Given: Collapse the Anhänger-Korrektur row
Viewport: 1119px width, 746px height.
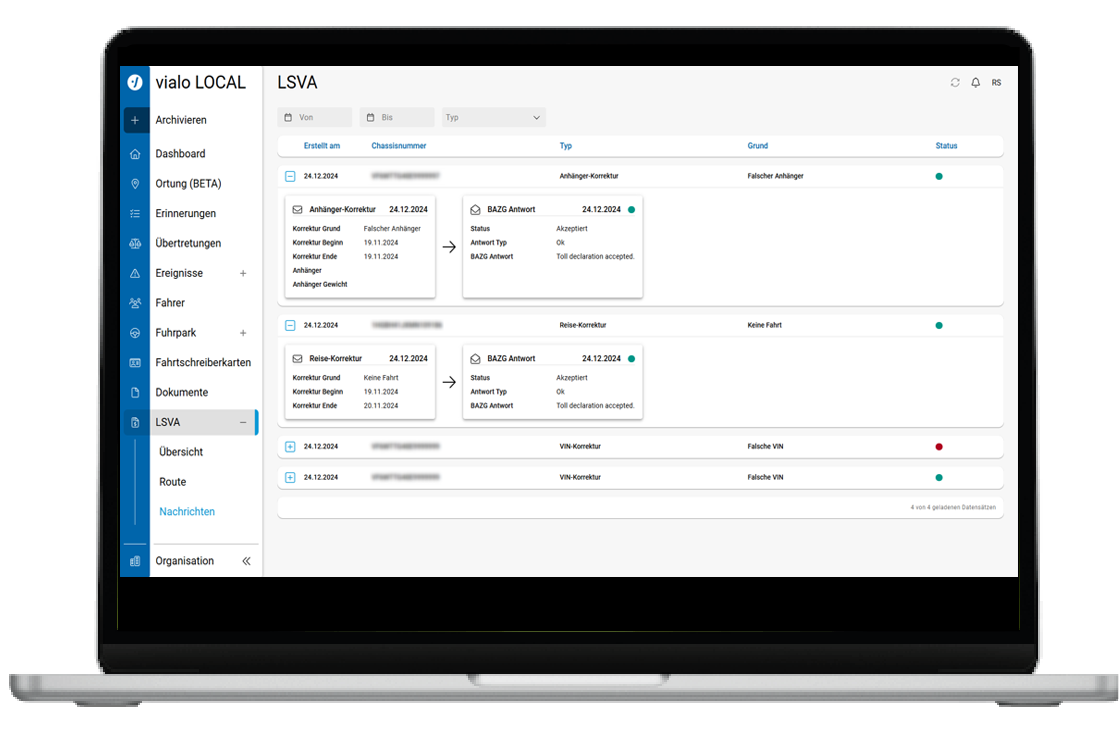Looking at the screenshot, I should [x=290, y=176].
